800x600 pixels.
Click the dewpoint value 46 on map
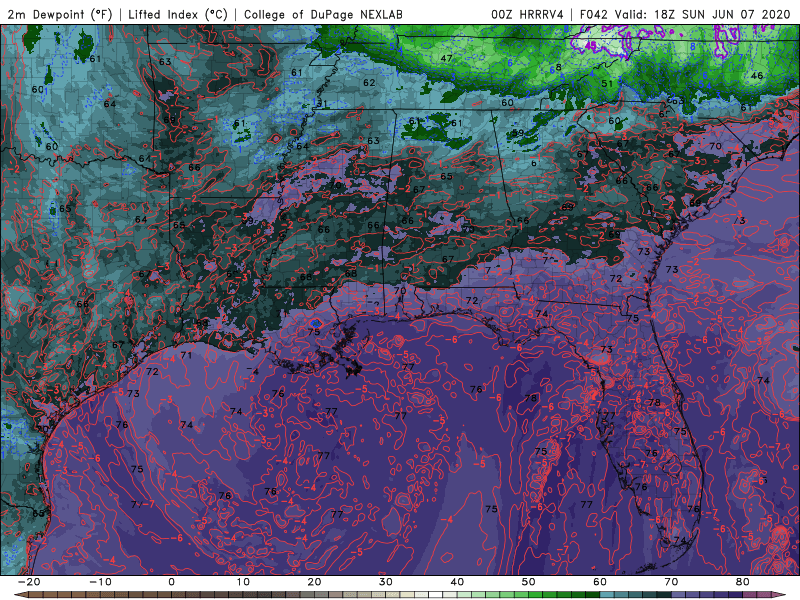[x=757, y=76]
